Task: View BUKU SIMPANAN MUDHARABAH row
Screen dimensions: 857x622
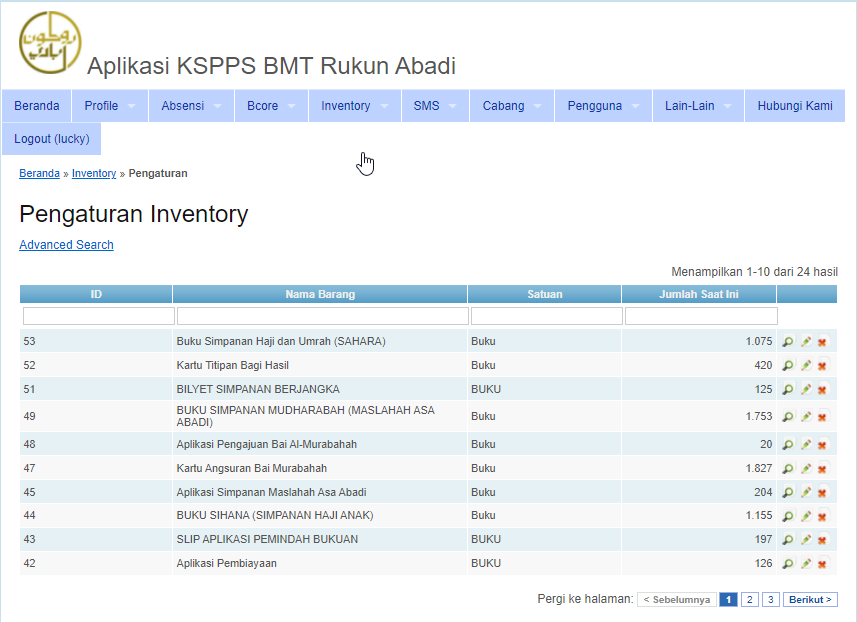Action: point(788,416)
